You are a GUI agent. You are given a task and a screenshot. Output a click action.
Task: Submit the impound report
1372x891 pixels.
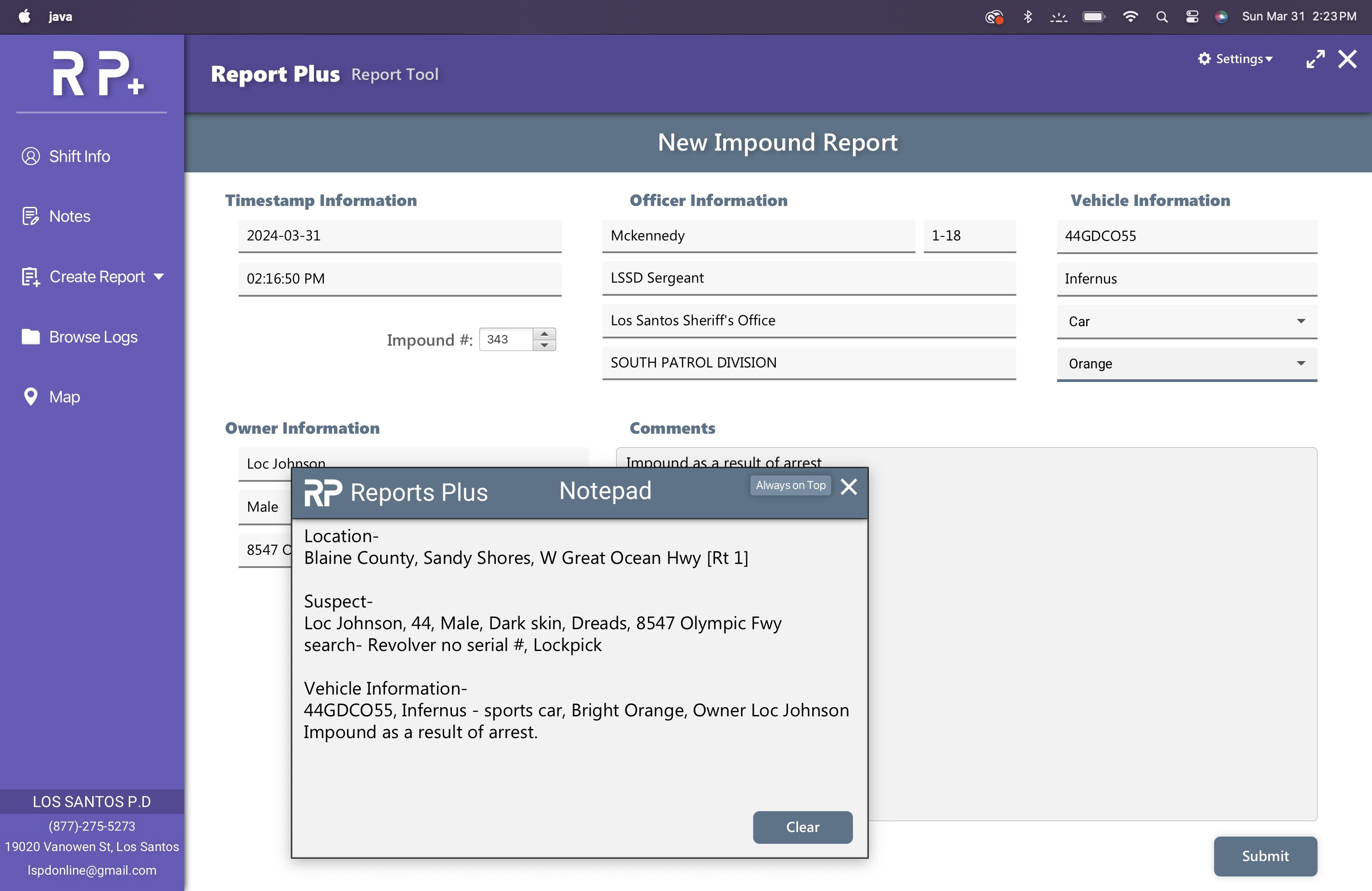[x=1265, y=856]
